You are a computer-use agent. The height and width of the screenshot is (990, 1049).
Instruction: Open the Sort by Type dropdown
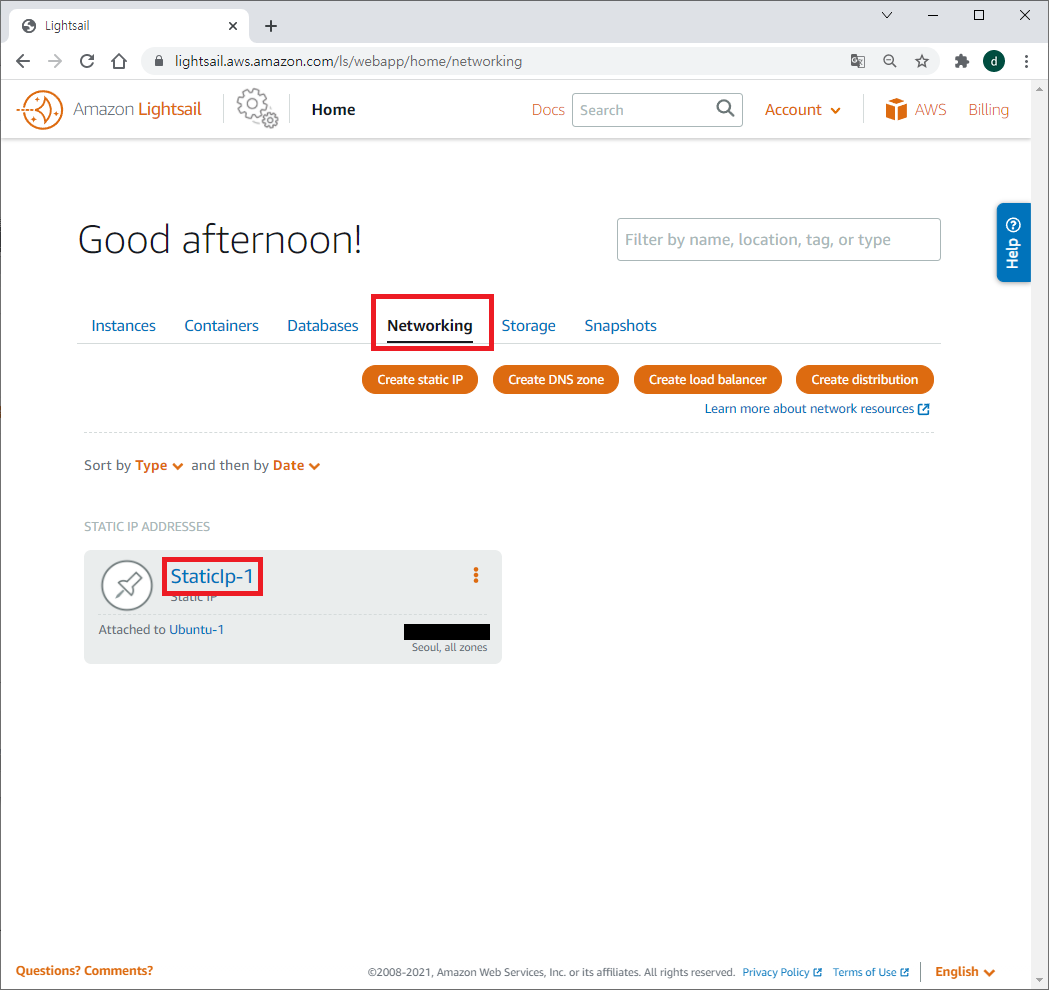click(x=159, y=466)
